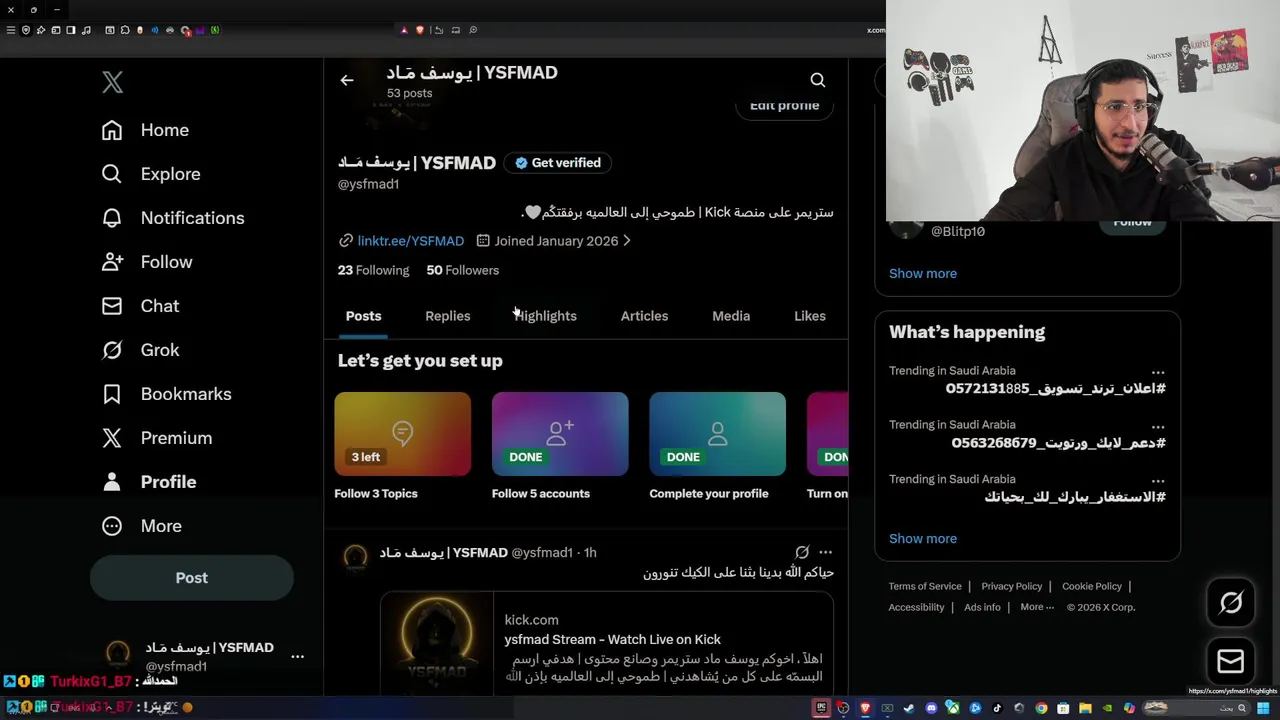This screenshot has width=1280, height=720.
Task: Open the 50 Followers list
Action: point(462,270)
